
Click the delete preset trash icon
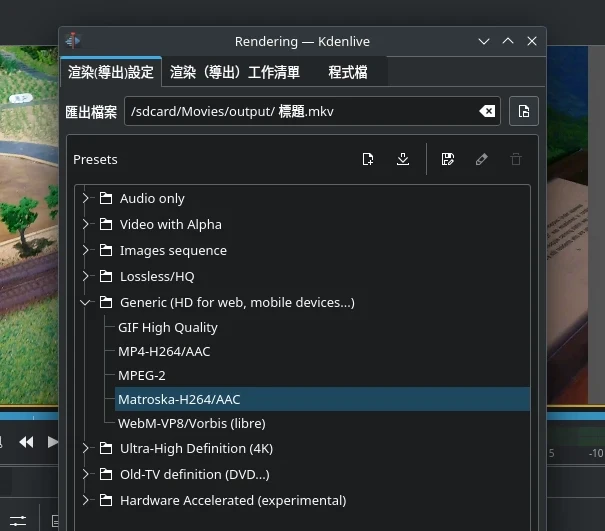click(x=516, y=159)
